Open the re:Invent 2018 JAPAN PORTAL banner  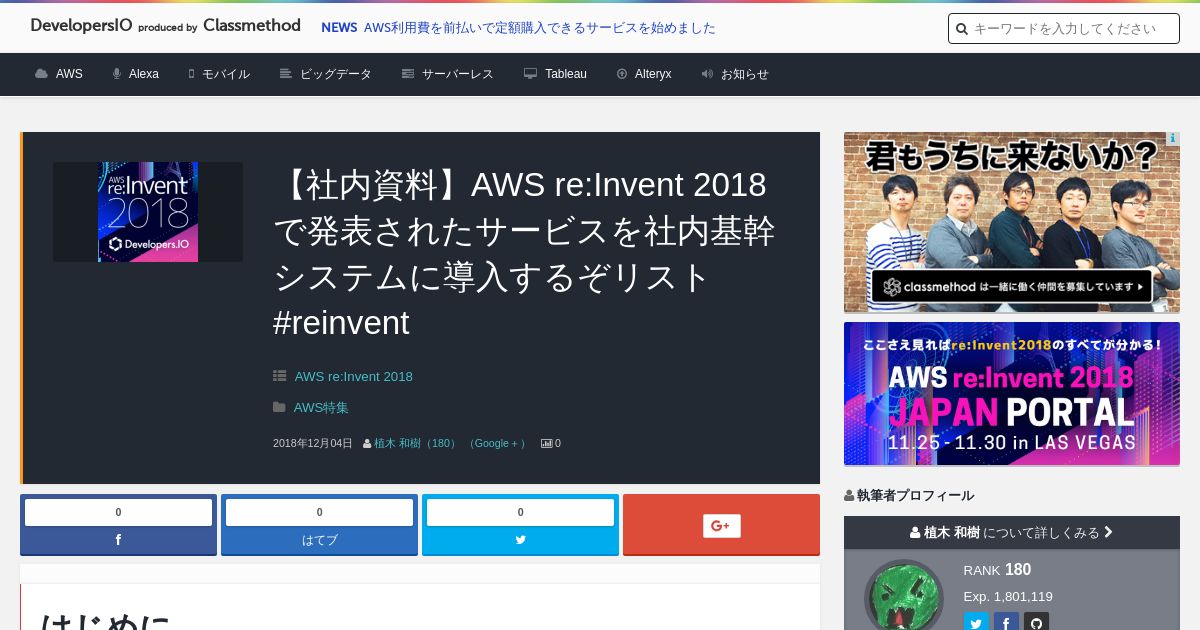pyautogui.click(x=1012, y=394)
